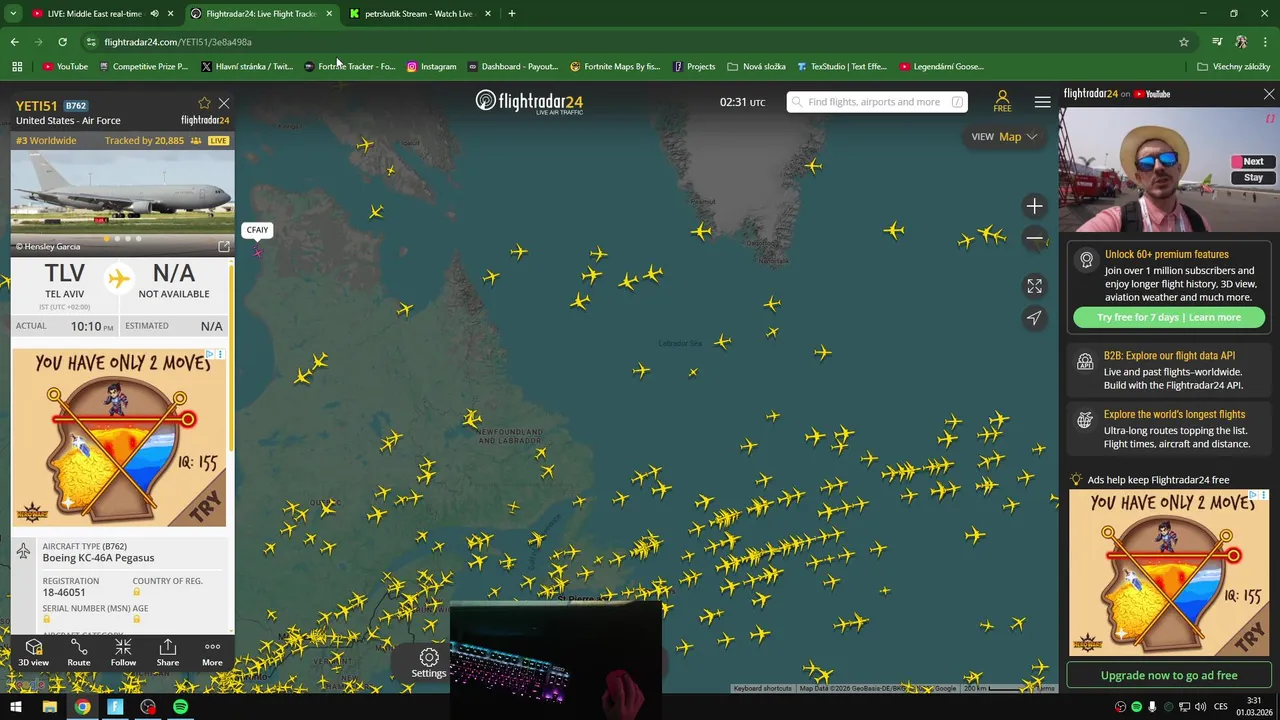This screenshot has height=720, width=1280.
Task: Mute the Middle East tab audio
Action: tap(154, 14)
